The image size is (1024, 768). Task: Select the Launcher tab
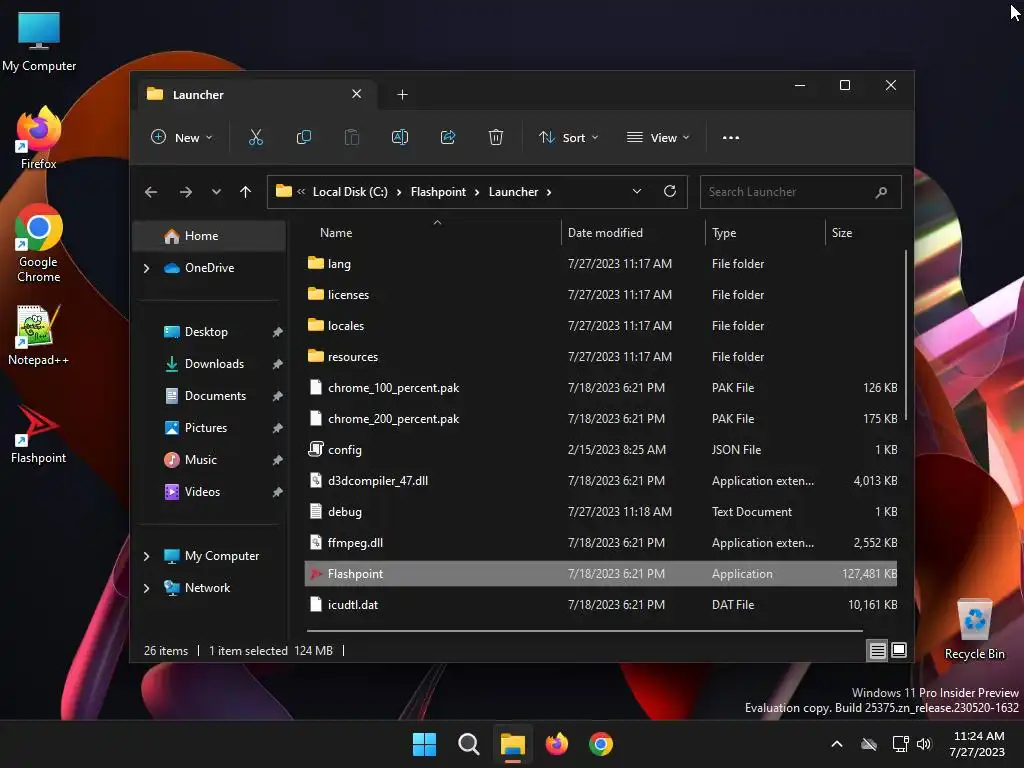[255, 95]
